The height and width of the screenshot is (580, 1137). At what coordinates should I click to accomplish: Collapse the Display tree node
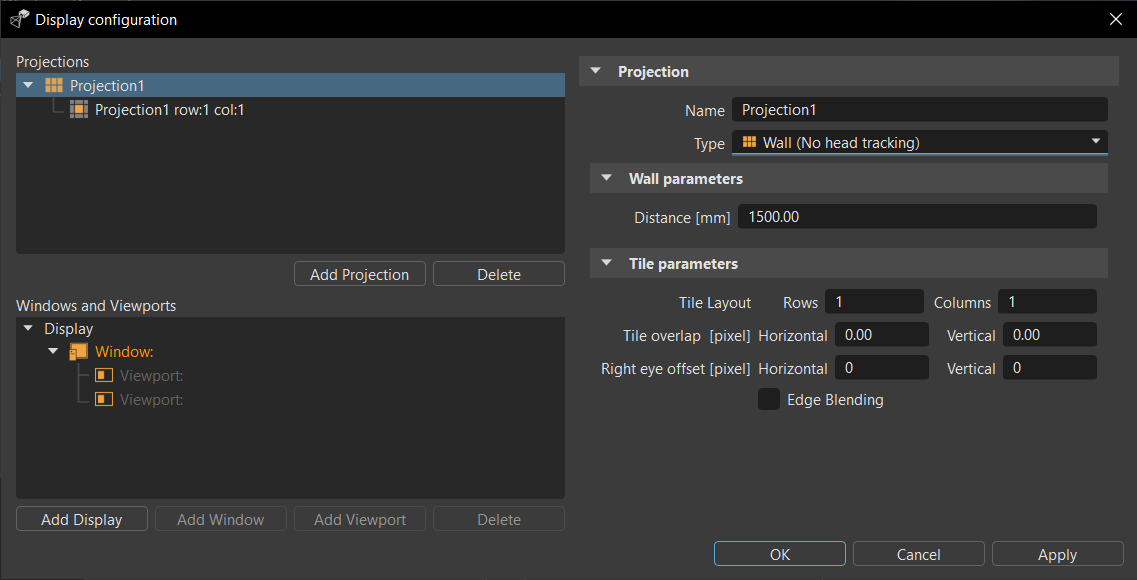(27, 327)
